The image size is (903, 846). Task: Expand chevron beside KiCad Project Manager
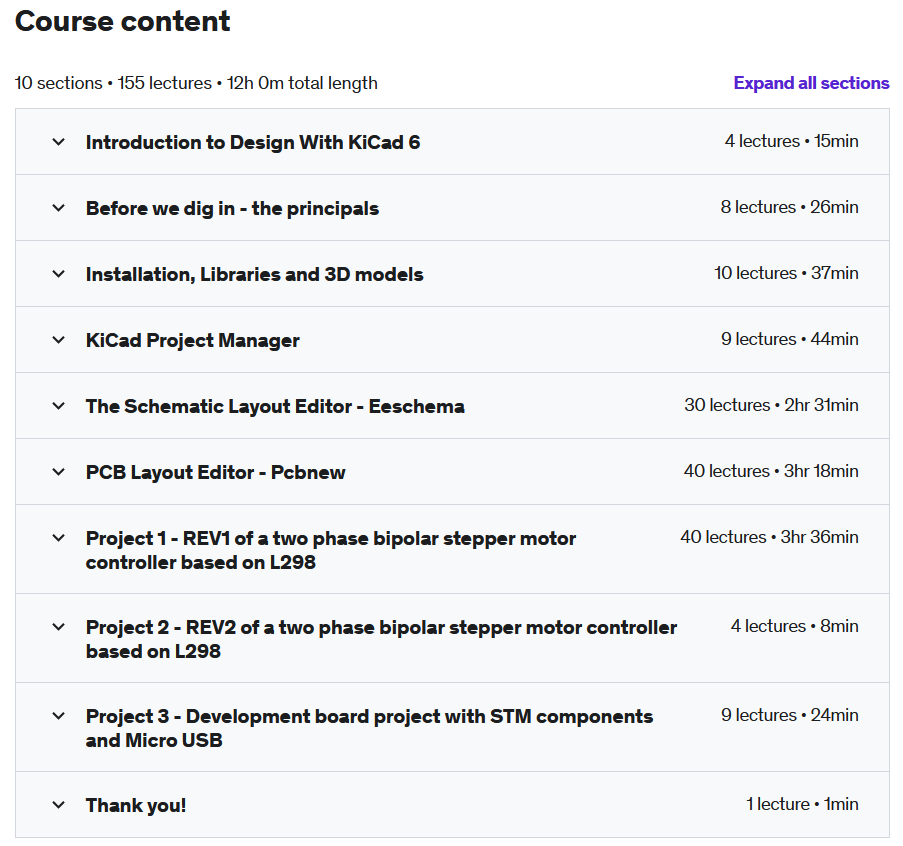pyautogui.click(x=58, y=340)
